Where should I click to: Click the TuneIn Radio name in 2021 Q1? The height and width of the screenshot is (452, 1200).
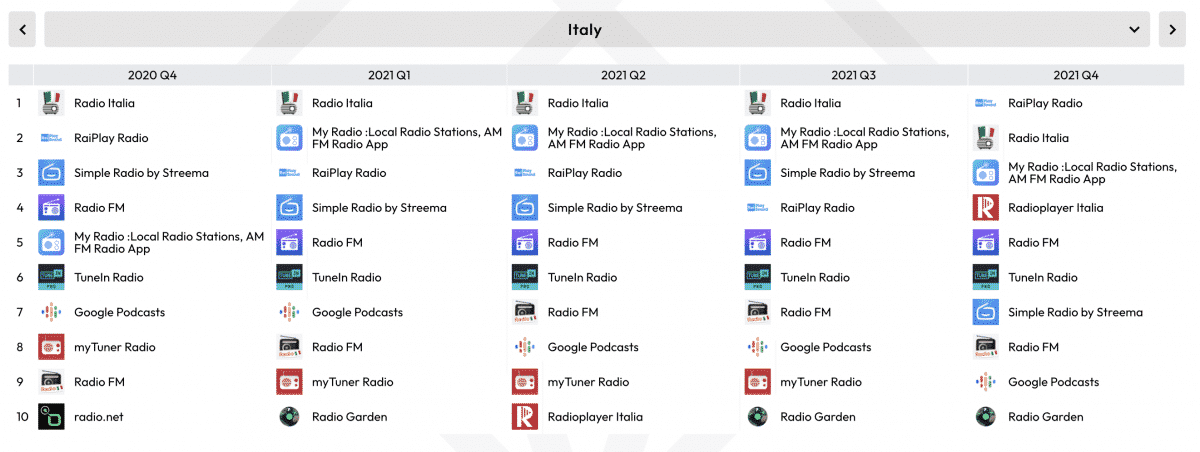[x=347, y=277]
